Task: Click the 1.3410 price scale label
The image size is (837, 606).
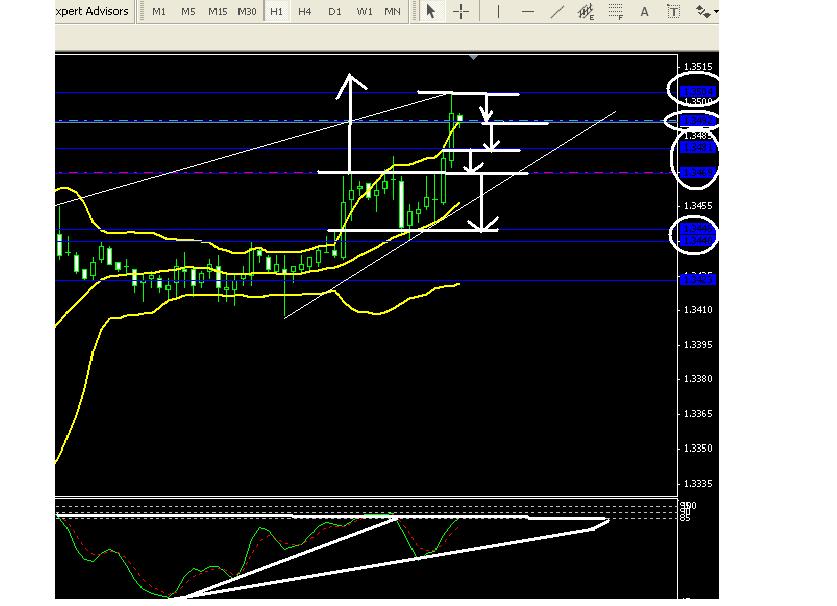Action: [698, 310]
